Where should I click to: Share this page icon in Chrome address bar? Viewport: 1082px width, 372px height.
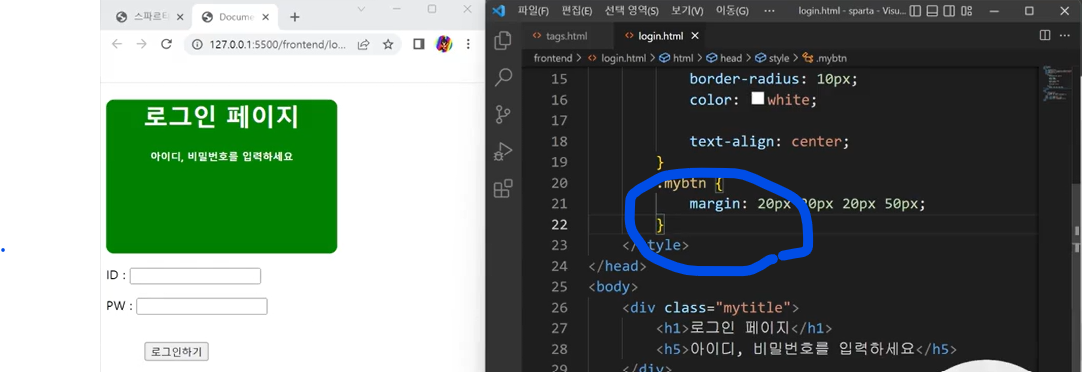coord(363,44)
